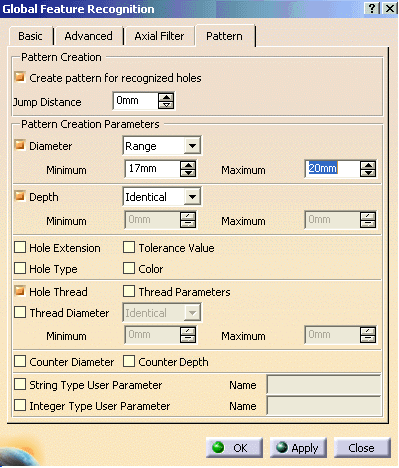Close the dialog with the Close button
The width and height of the screenshot is (399, 468).
[x=362, y=448]
